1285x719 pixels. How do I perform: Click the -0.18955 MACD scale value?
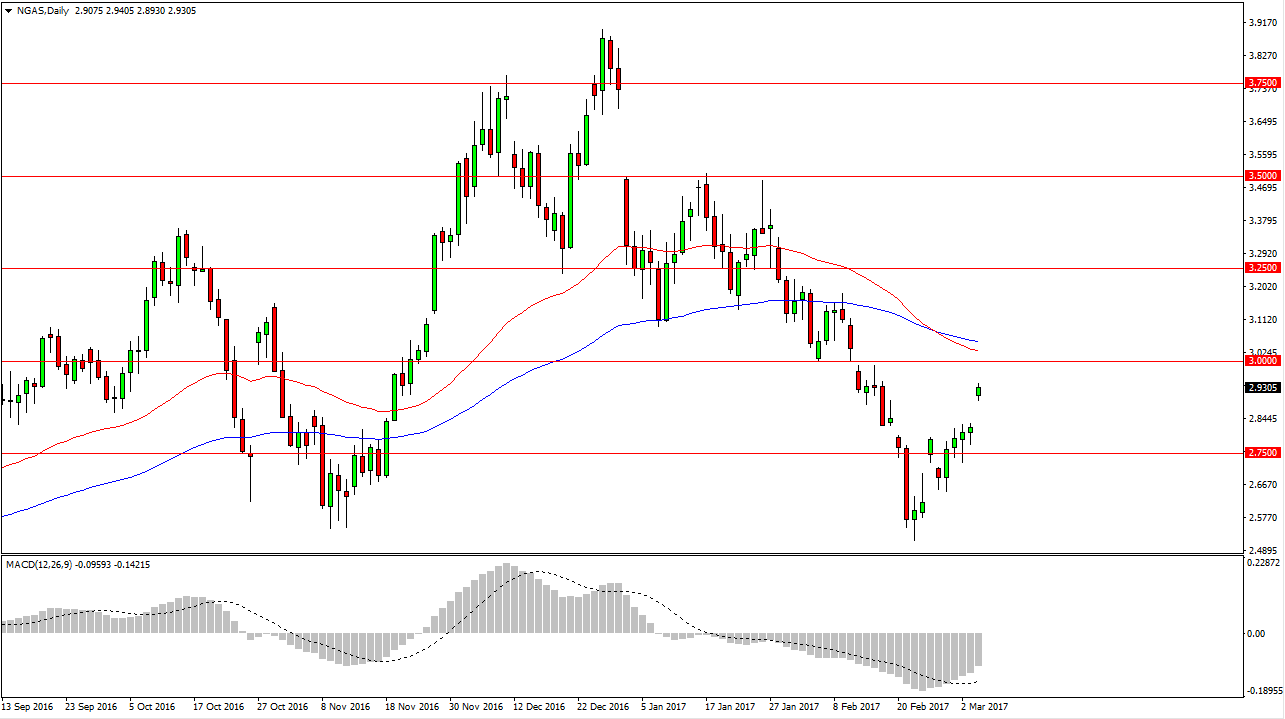coord(1261,691)
